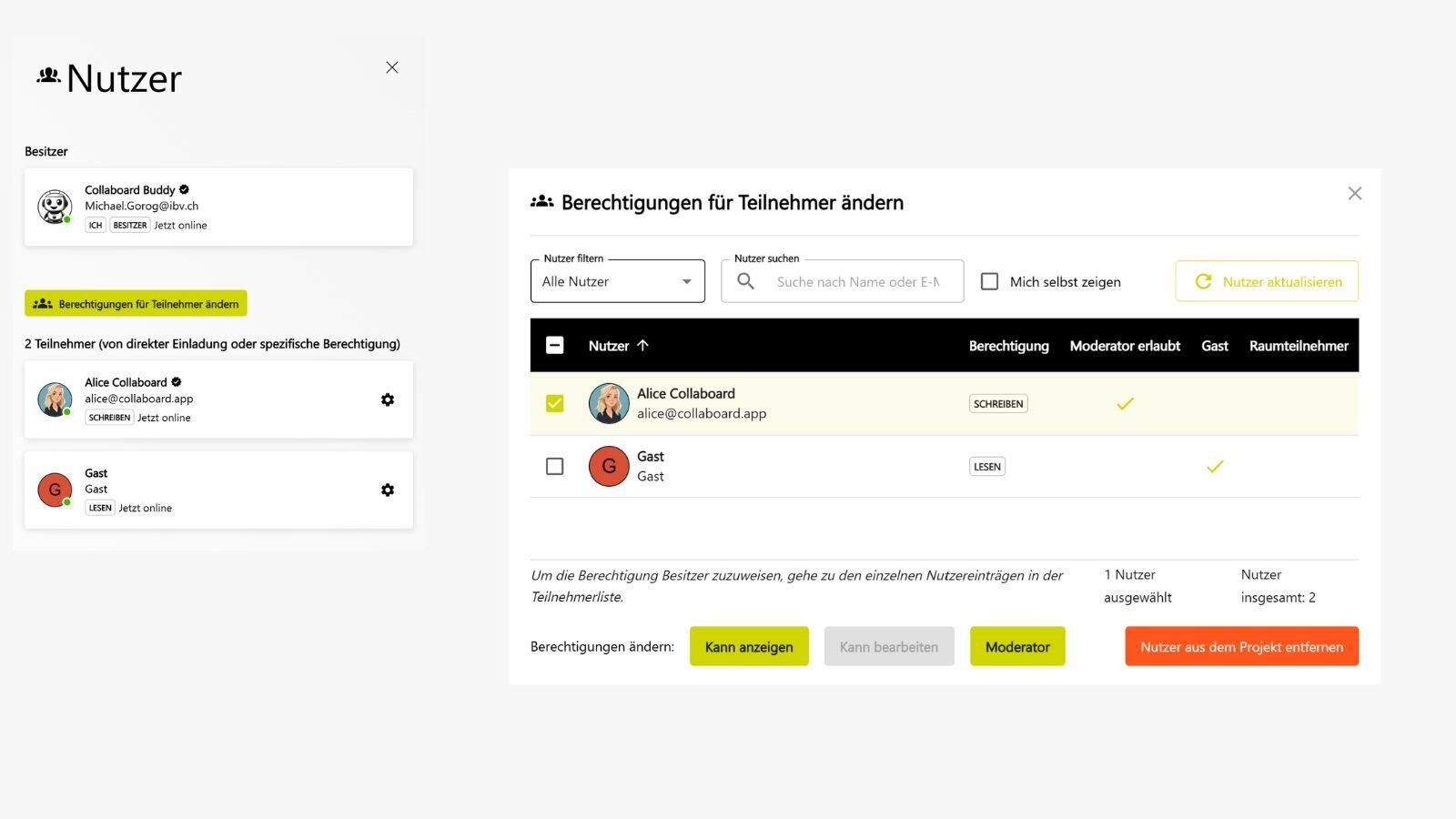Click the Gast avatar circle in the table
The width and height of the screenshot is (1456, 819).
coord(609,466)
